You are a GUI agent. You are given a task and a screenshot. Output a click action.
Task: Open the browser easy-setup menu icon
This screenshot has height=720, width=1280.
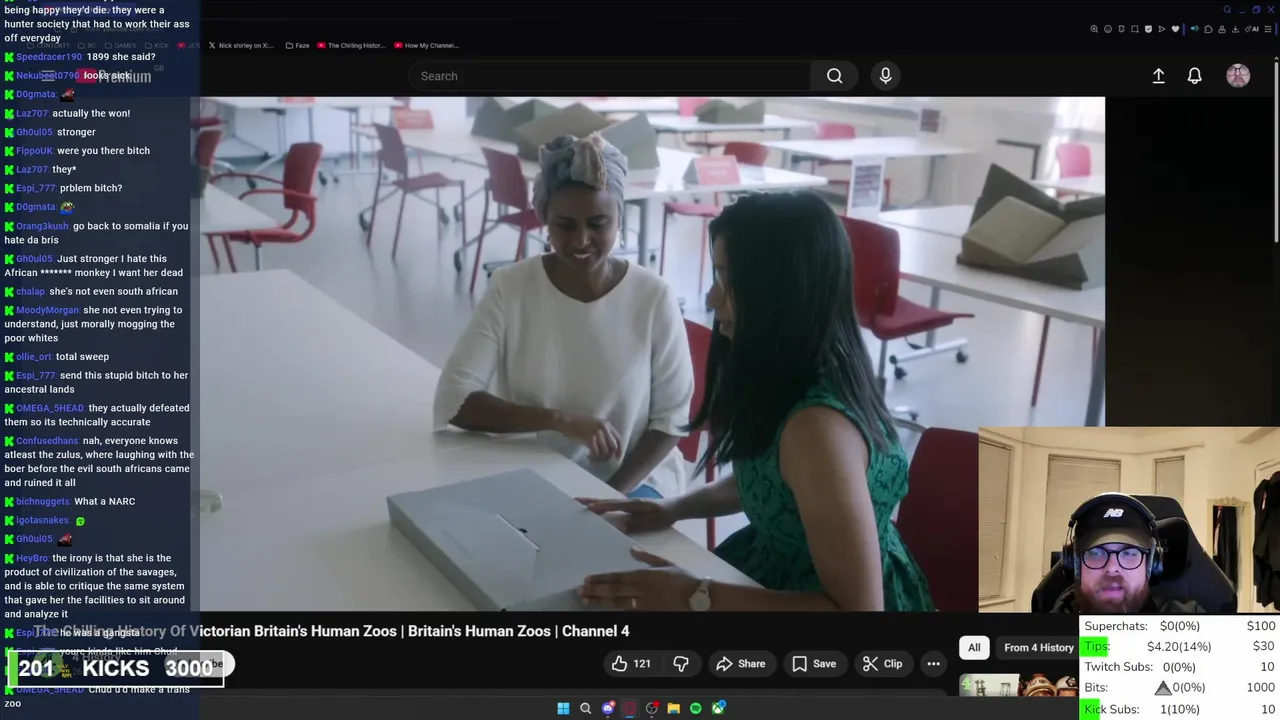coord(1267,29)
